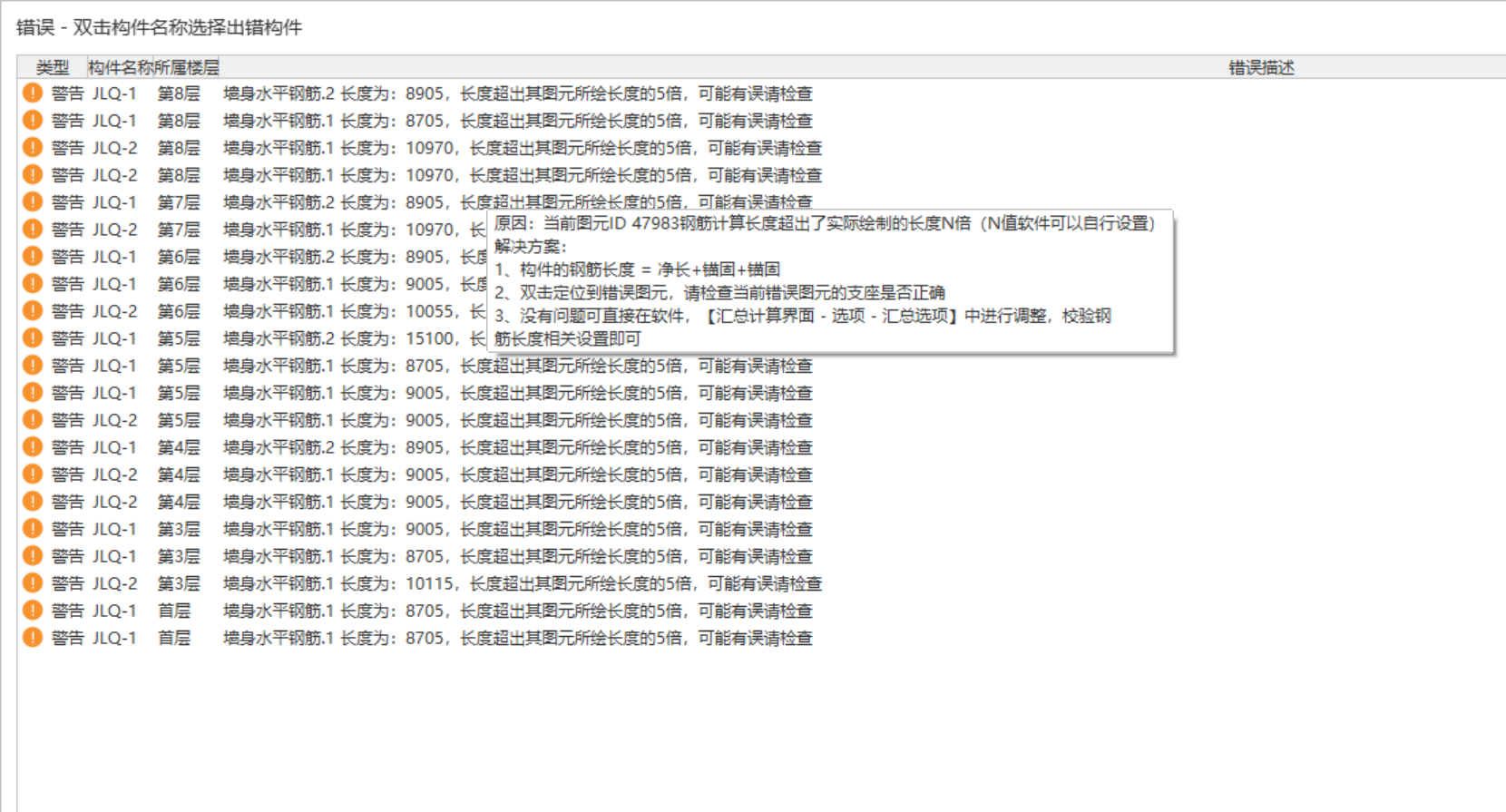Click warning icon for JLQ-1 第8层 8705 row
This screenshot has width=1506, height=812.
point(33,121)
